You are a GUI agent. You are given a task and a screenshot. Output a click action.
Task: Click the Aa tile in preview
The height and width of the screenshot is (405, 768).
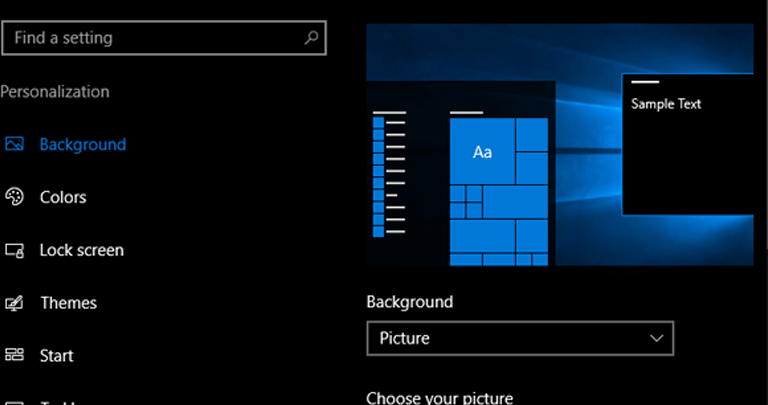(x=482, y=151)
